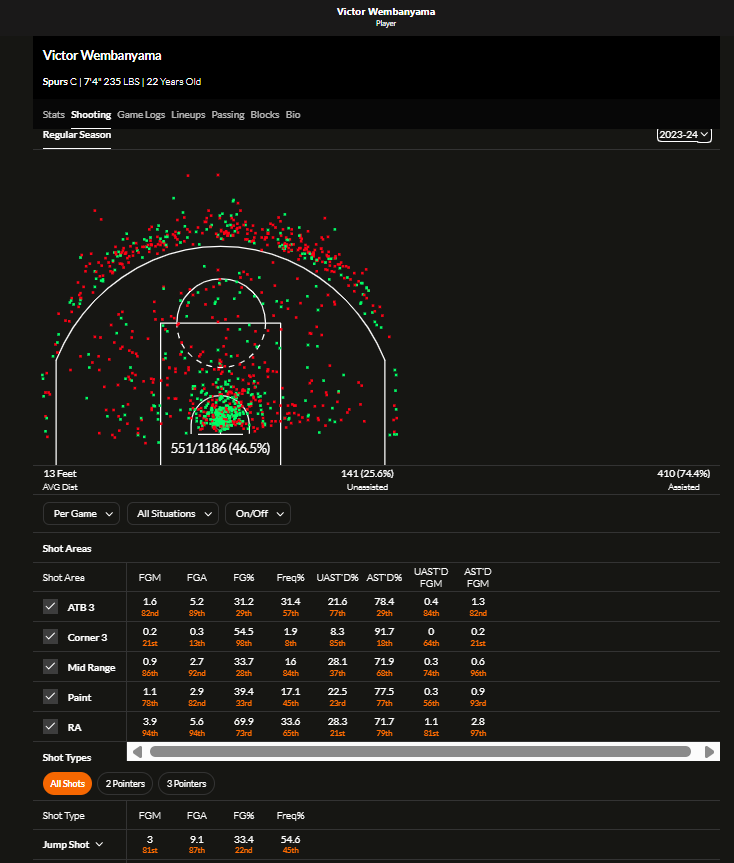Sort by AST'D% column header
734x863 pixels.
coord(384,577)
